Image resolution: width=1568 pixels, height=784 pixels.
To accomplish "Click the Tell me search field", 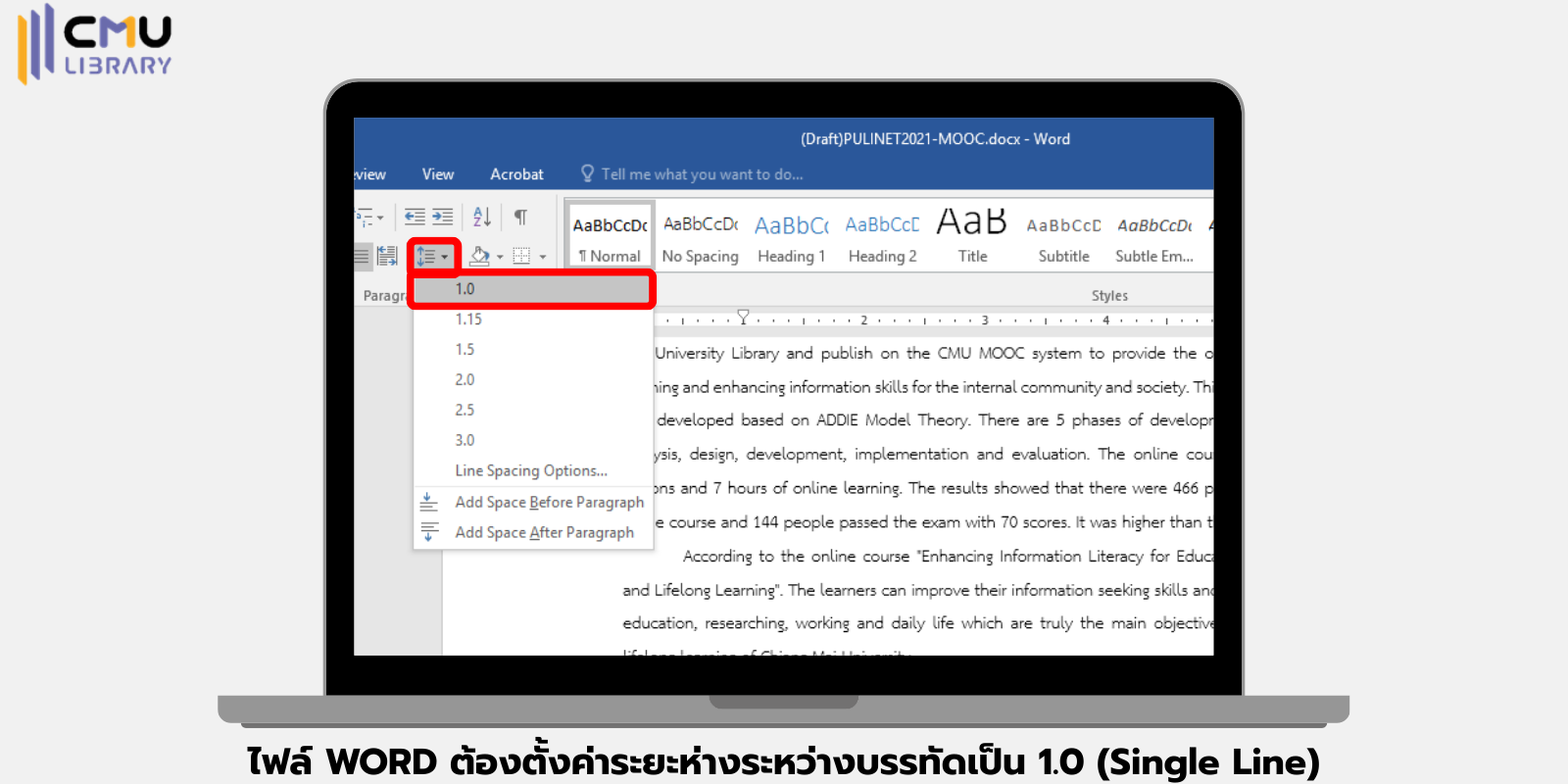I will tap(702, 174).
